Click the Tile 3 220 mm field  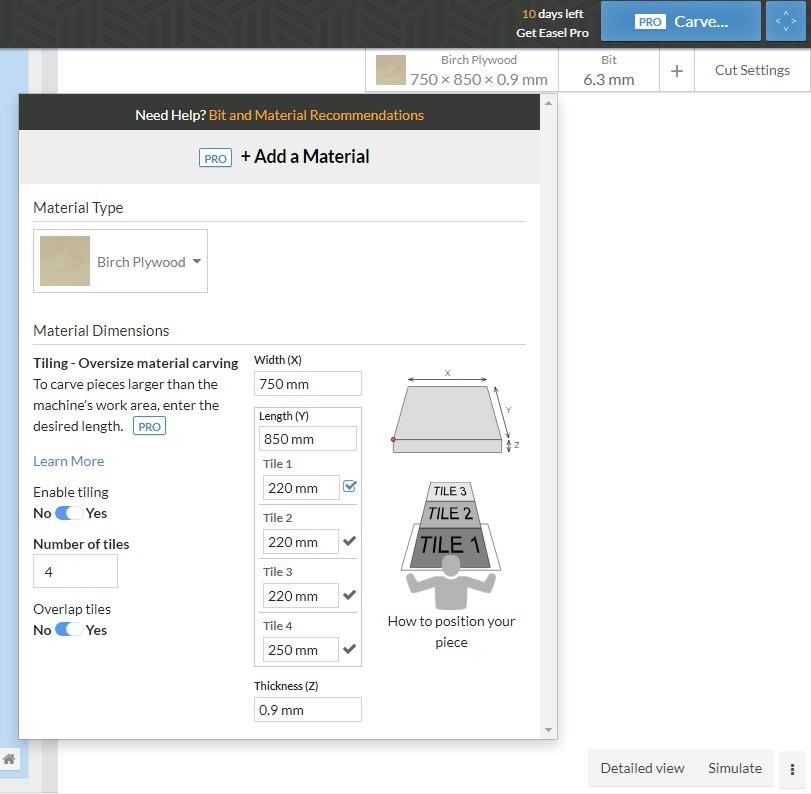click(x=301, y=595)
